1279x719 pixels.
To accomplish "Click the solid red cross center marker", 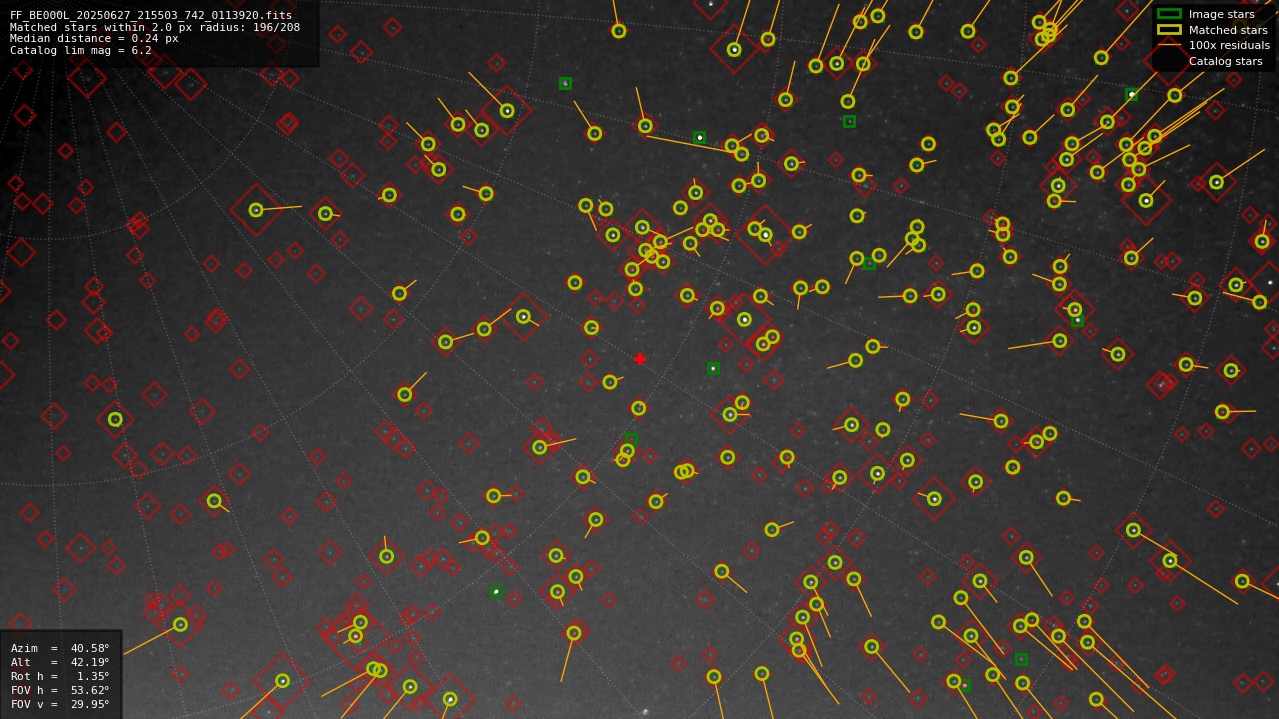I will [x=640, y=359].
